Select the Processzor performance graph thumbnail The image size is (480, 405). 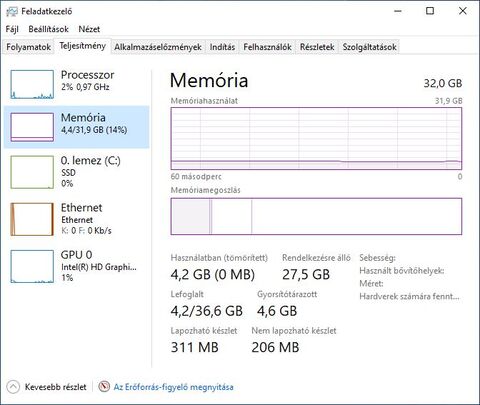coord(32,84)
